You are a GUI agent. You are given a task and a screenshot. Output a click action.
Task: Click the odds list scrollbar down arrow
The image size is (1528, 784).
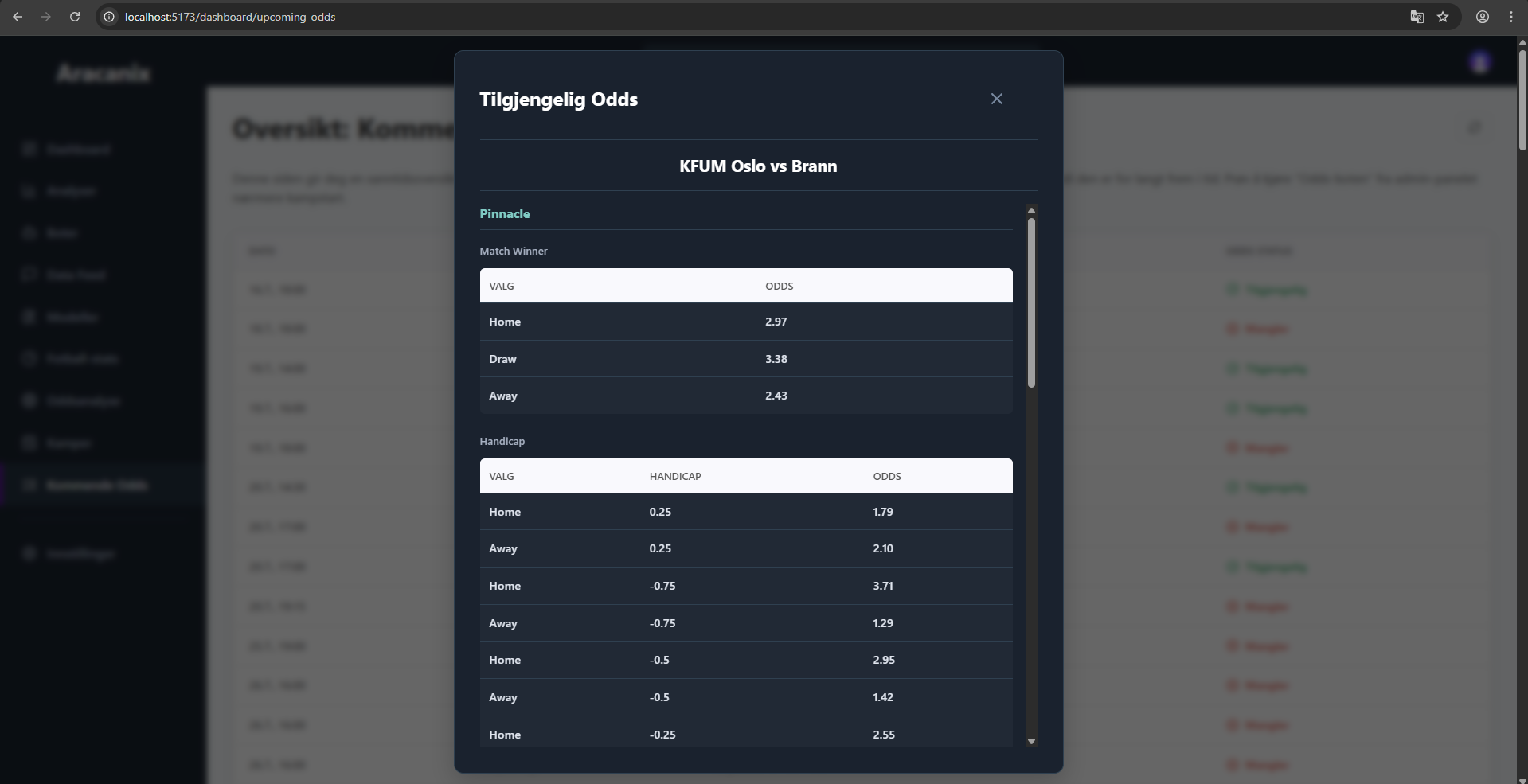point(1031,741)
